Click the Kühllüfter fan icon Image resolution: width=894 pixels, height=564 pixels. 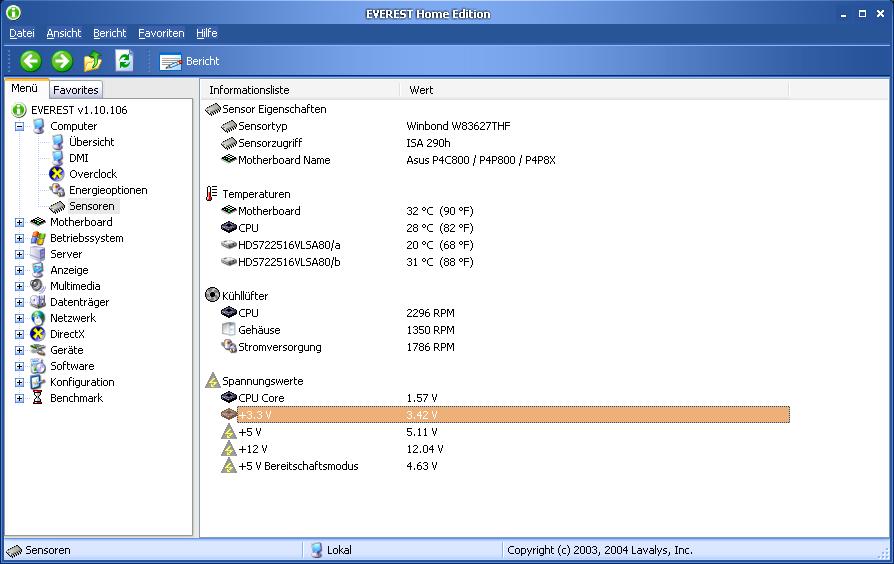tap(212, 295)
